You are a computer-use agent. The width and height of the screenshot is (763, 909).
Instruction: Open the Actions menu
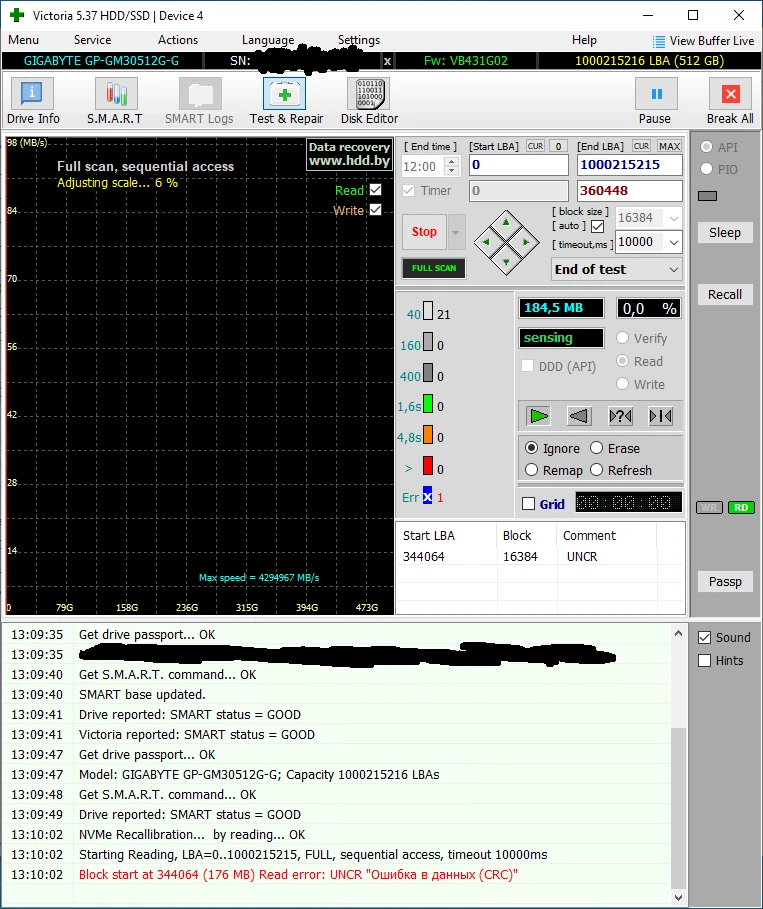(178, 40)
